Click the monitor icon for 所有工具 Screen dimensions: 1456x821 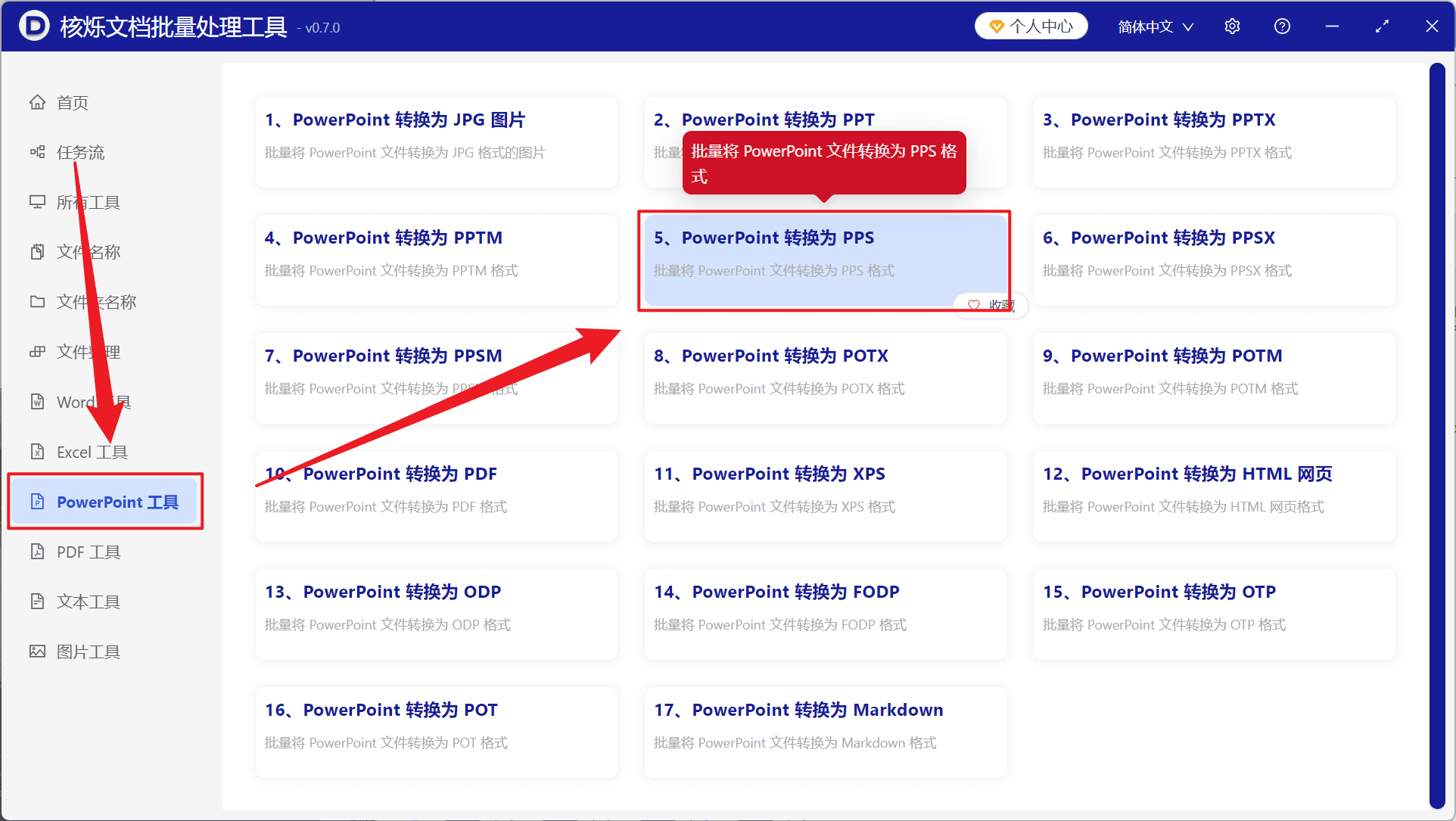[37, 202]
